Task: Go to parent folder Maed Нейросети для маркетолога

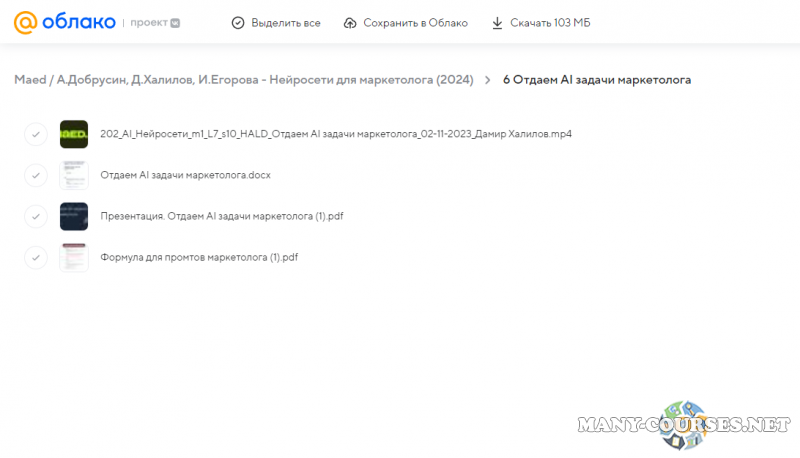Action: [244, 79]
